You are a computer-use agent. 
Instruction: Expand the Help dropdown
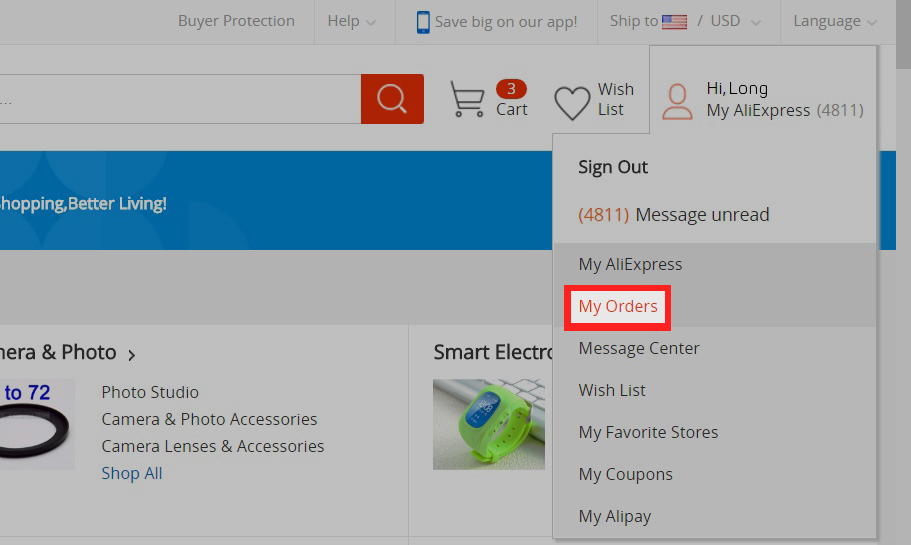(352, 21)
